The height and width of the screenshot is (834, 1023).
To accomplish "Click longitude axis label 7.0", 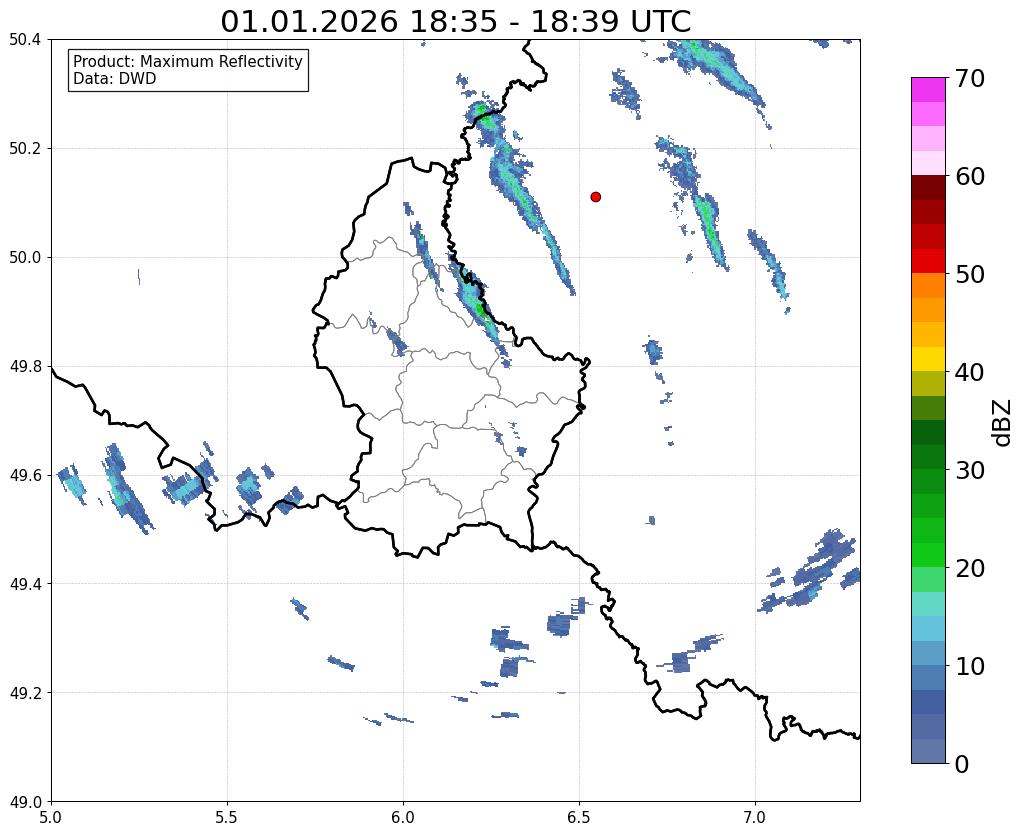I will click(x=755, y=818).
